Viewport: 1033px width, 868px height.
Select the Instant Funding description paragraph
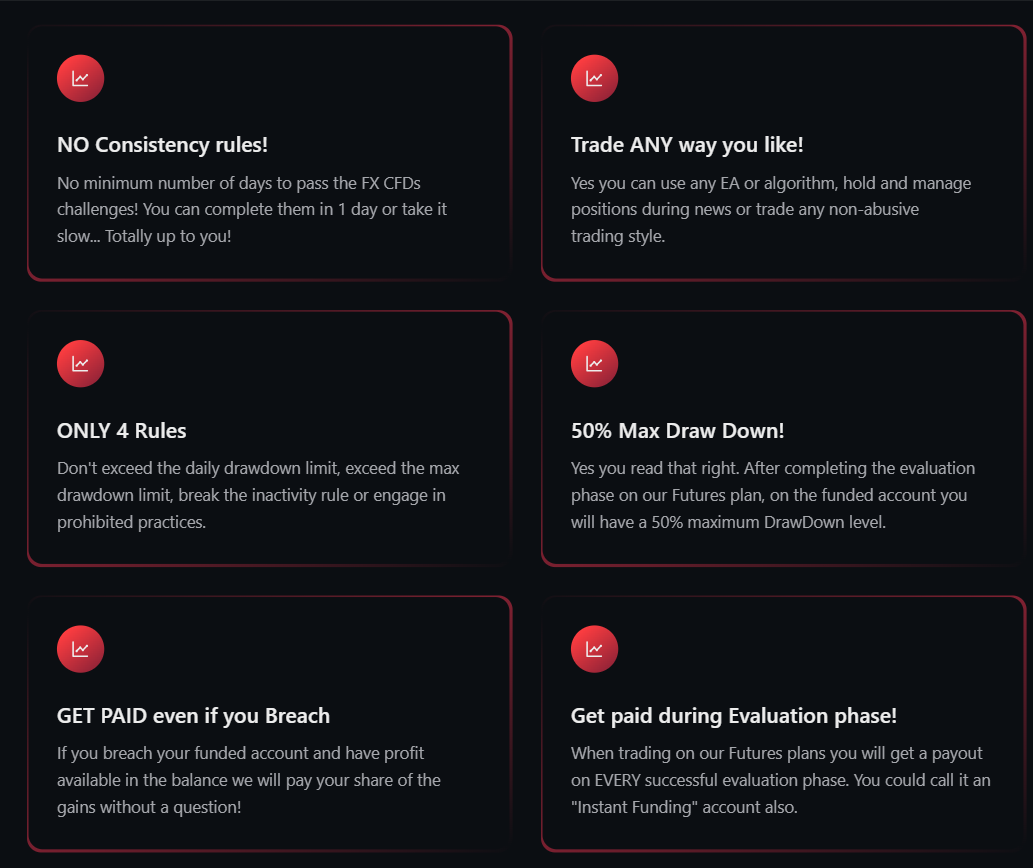coord(782,781)
